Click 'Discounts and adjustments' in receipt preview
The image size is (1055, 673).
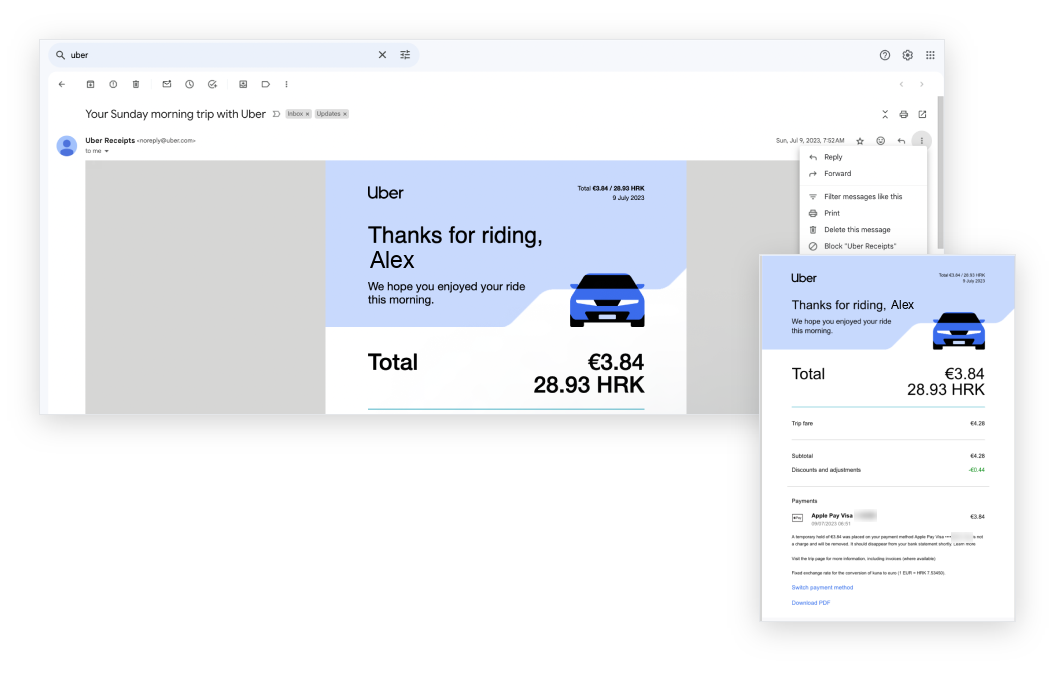(826, 470)
